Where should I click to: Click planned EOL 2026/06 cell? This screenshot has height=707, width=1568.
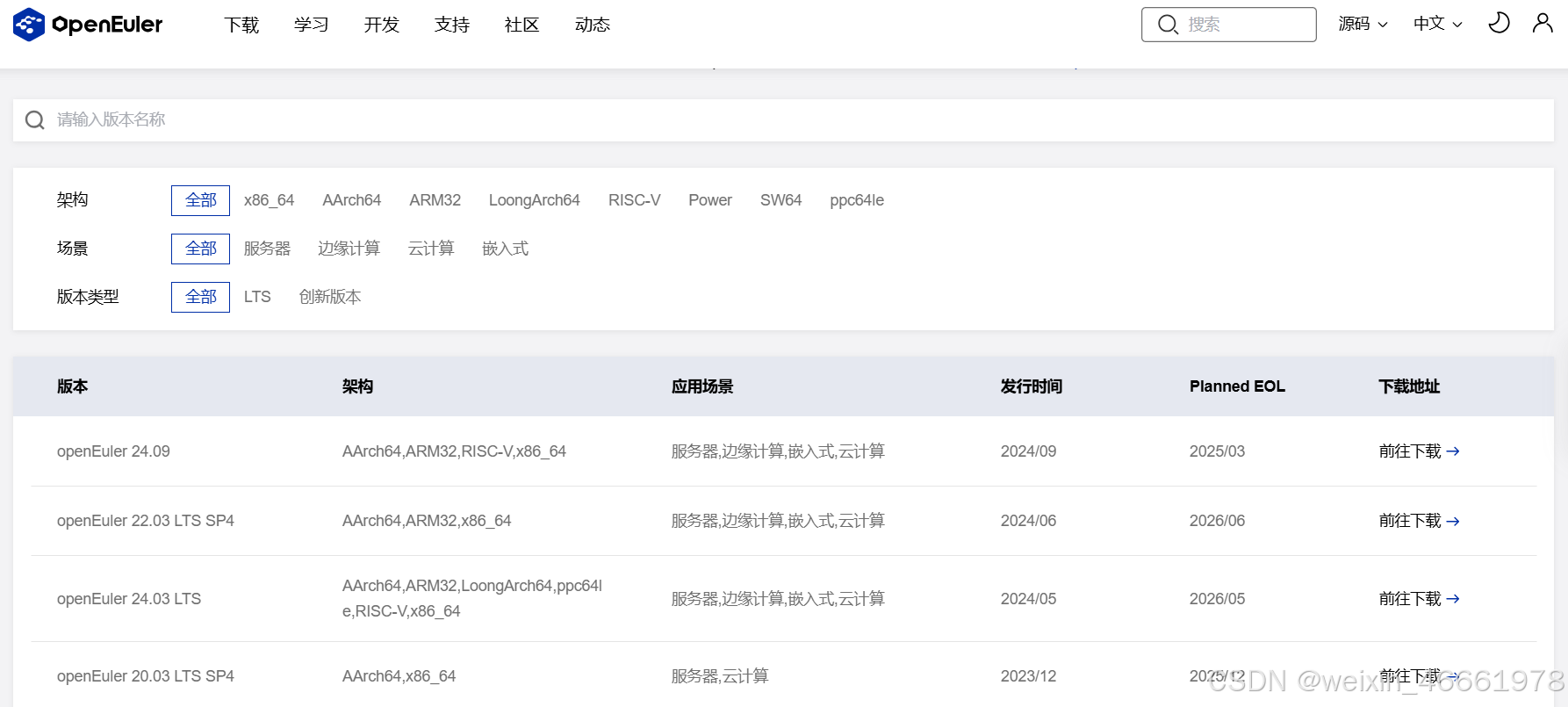(x=1217, y=521)
